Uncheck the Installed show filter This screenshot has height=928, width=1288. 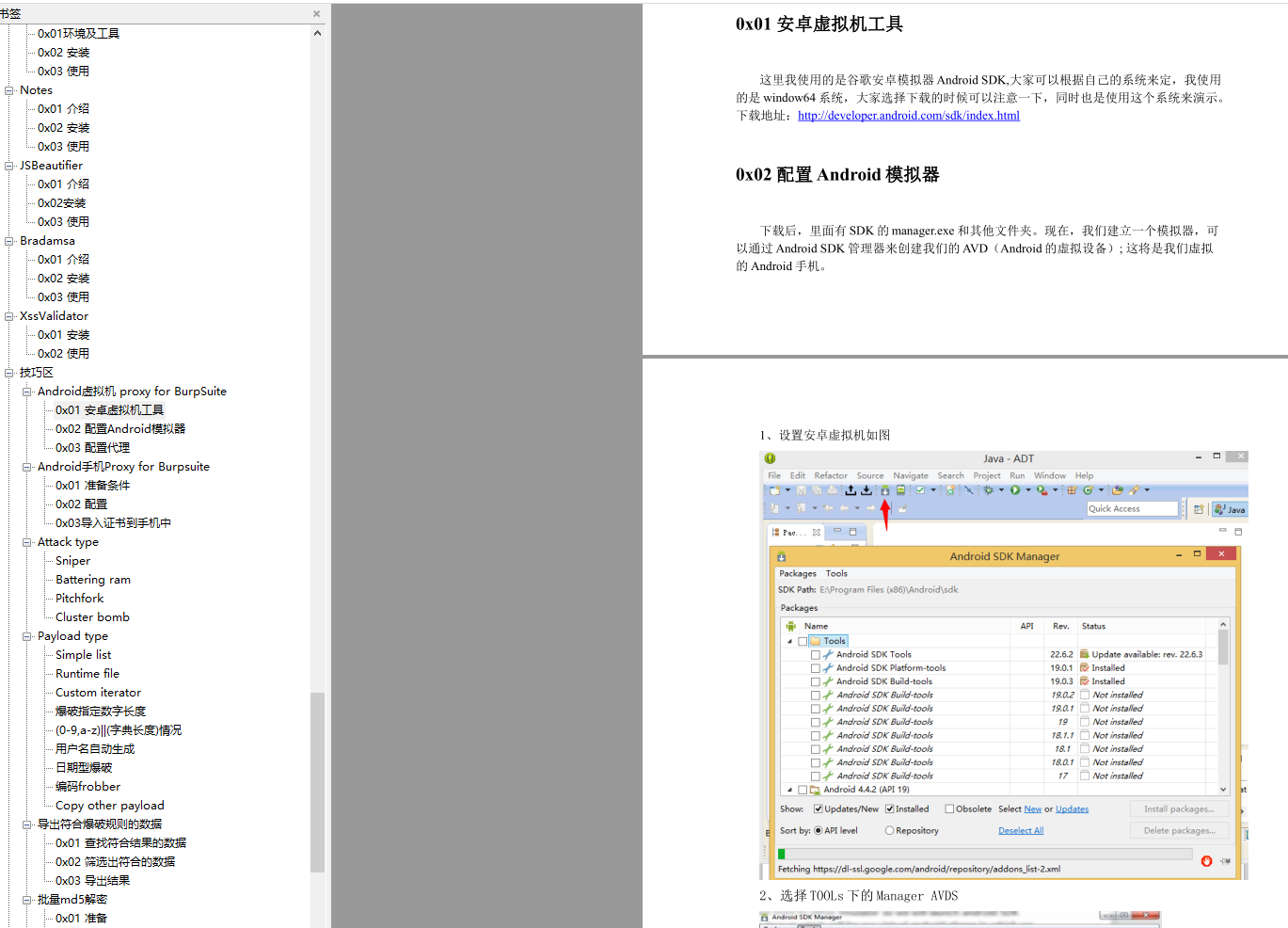click(x=889, y=808)
